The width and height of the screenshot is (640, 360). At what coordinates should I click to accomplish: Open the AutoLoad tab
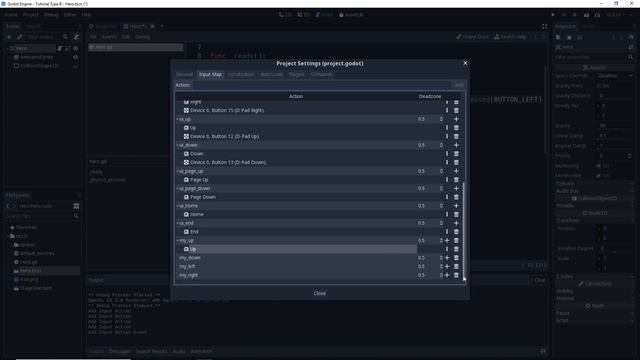[x=271, y=74]
